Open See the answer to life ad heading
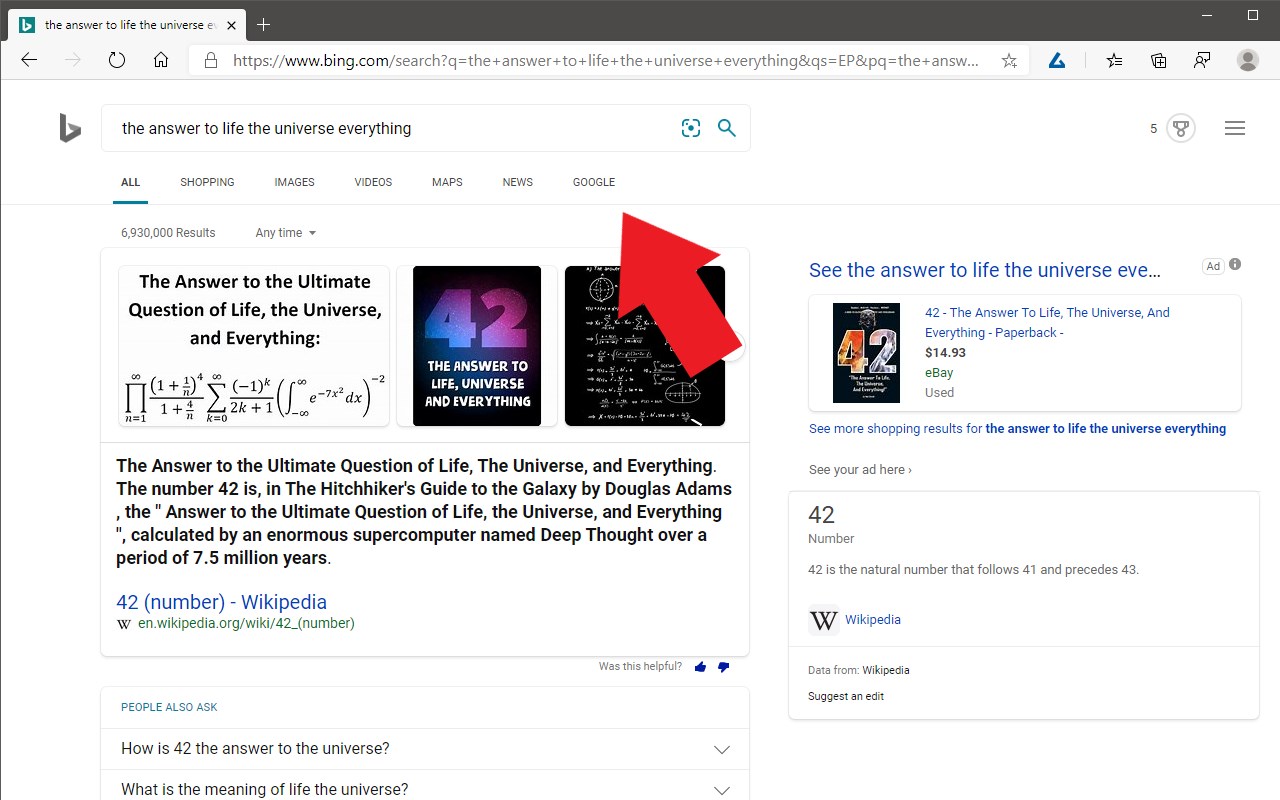1280x800 pixels. tap(985, 270)
